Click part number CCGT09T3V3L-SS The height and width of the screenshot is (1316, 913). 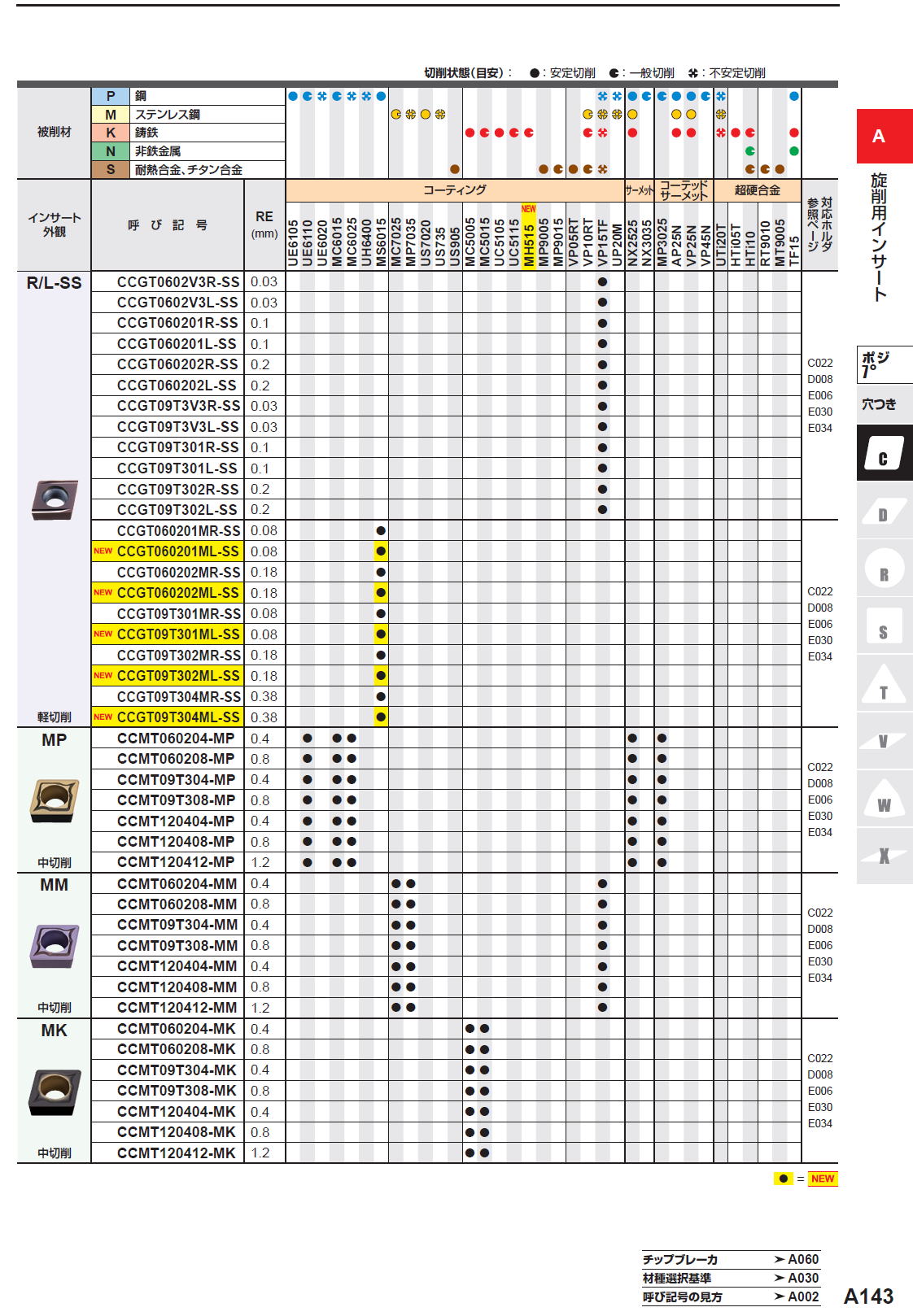[178, 427]
